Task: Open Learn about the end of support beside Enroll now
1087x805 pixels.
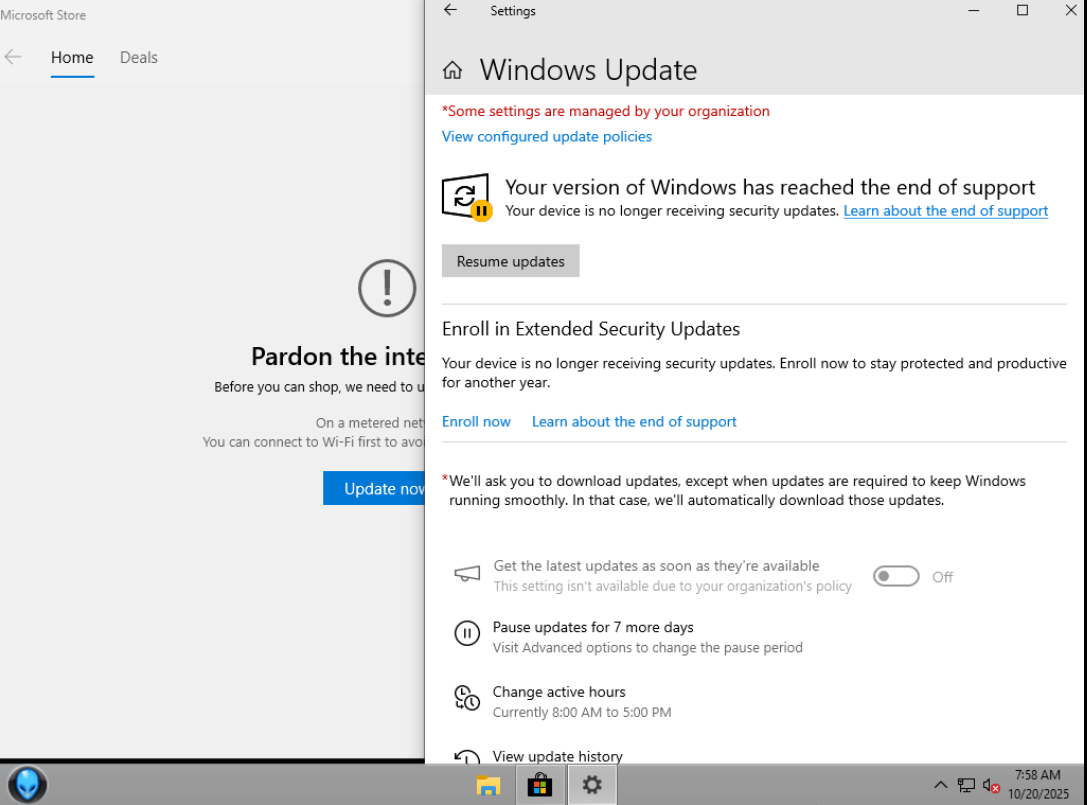Action: (634, 422)
